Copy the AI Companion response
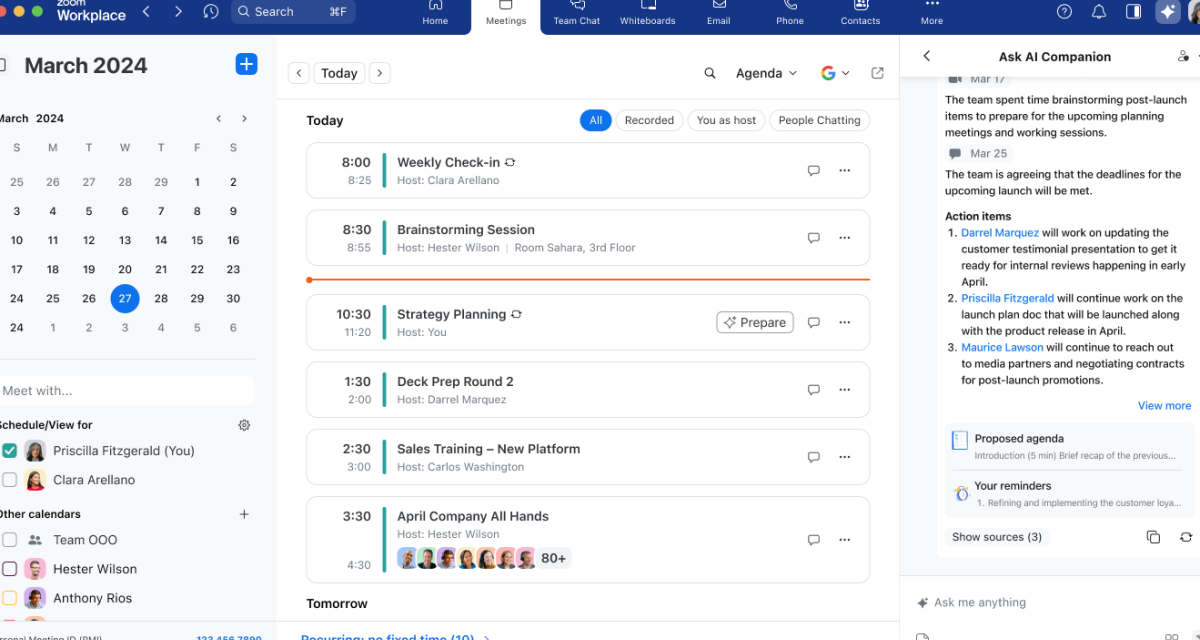Viewport: 1200px width, 640px height. (1153, 537)
